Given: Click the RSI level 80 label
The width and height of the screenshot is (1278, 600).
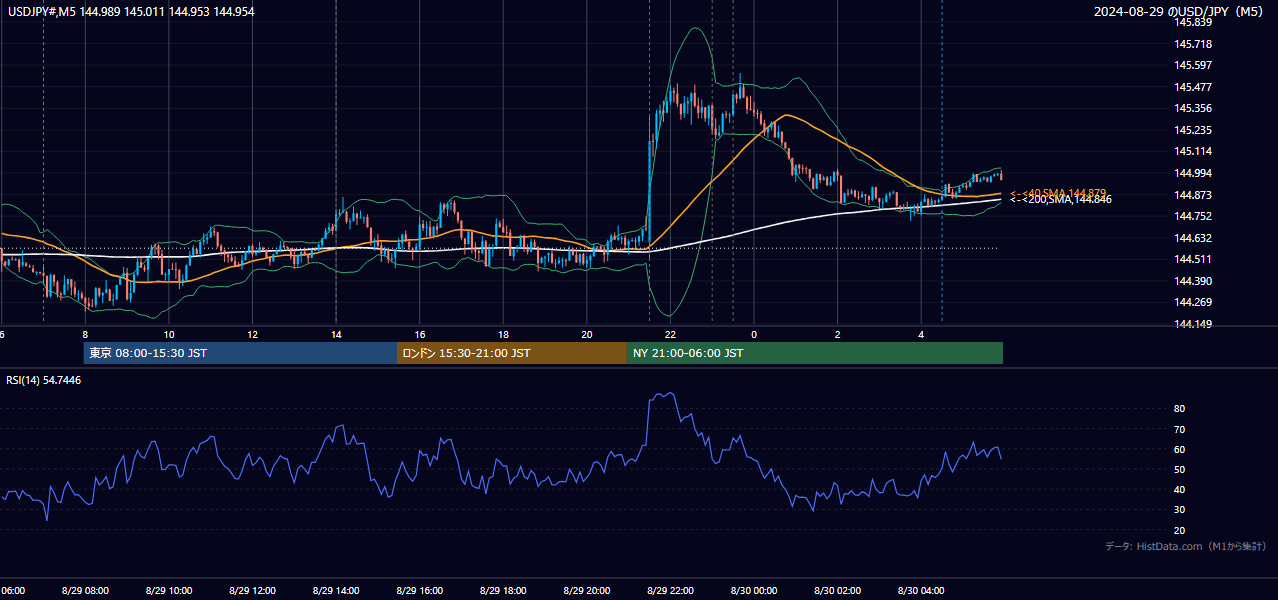Looking at the screenshot, I should (x=1180, y=409).
